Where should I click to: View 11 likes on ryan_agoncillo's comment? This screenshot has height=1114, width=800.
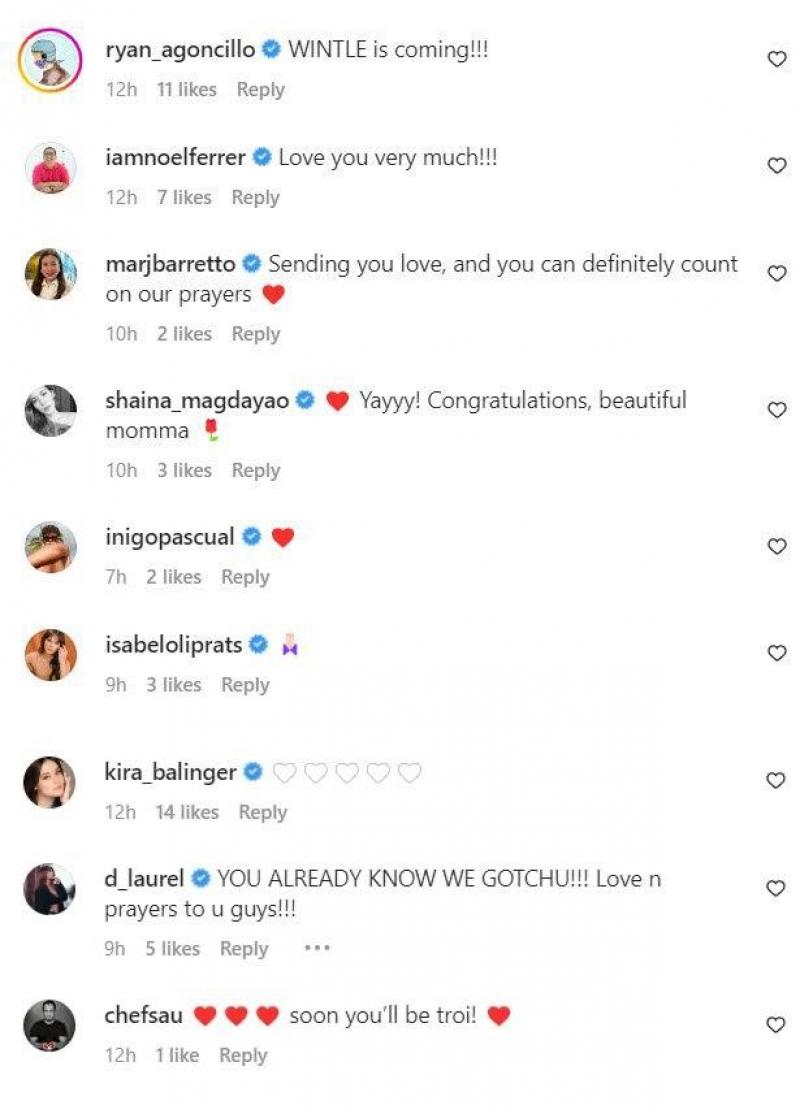click(186, 90)
